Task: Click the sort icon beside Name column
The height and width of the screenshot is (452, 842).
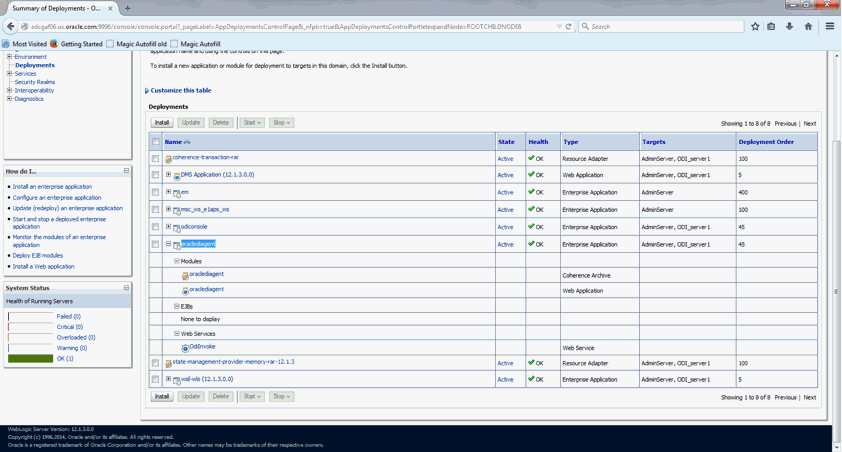Action: click(x=187, y=142)
